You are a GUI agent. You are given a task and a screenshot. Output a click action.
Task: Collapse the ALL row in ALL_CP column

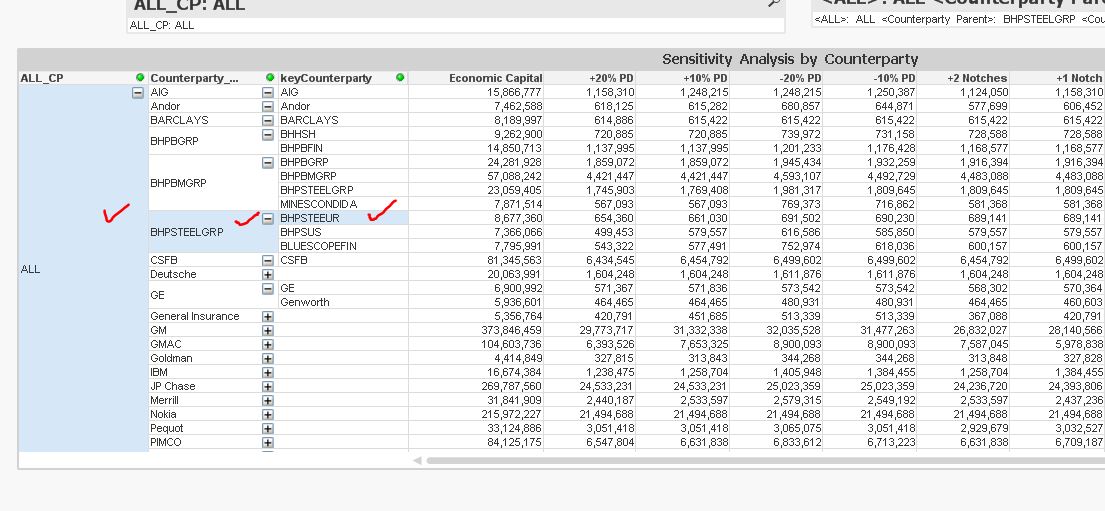(x=138, y=92)
